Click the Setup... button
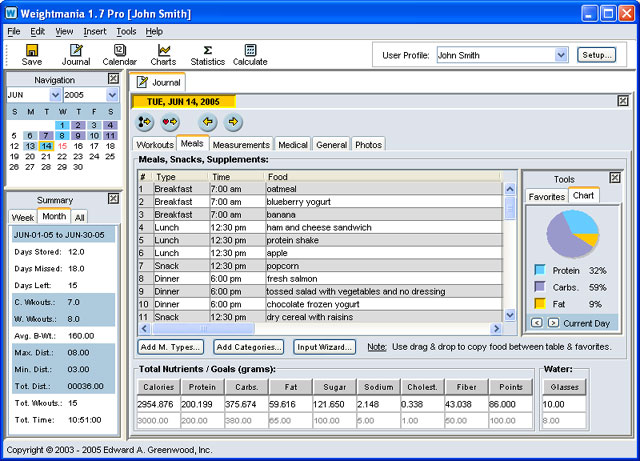Viewport: 640px width, 461px height. click(x=596, y=55)
